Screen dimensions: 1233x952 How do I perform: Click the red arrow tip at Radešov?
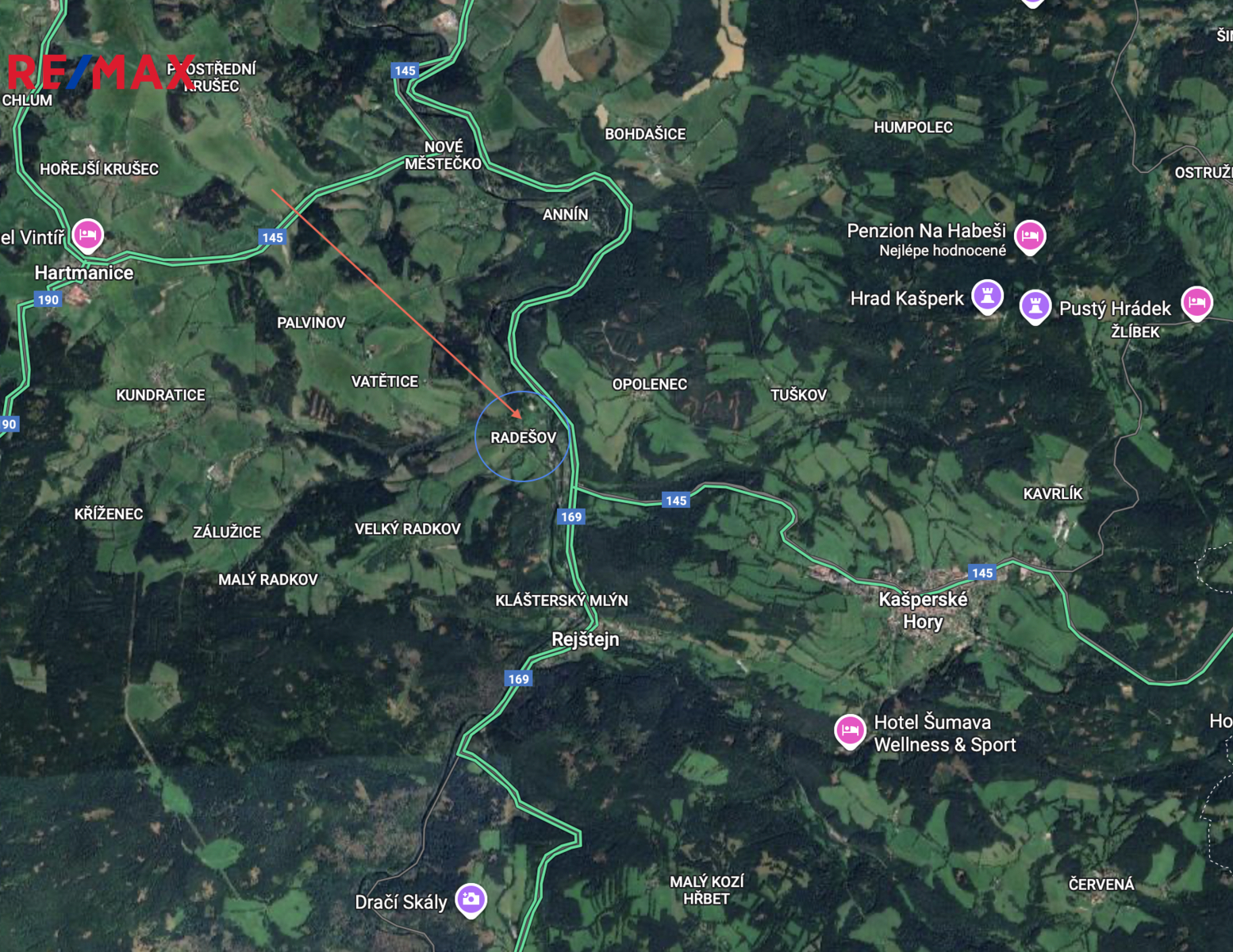(519, 415)
